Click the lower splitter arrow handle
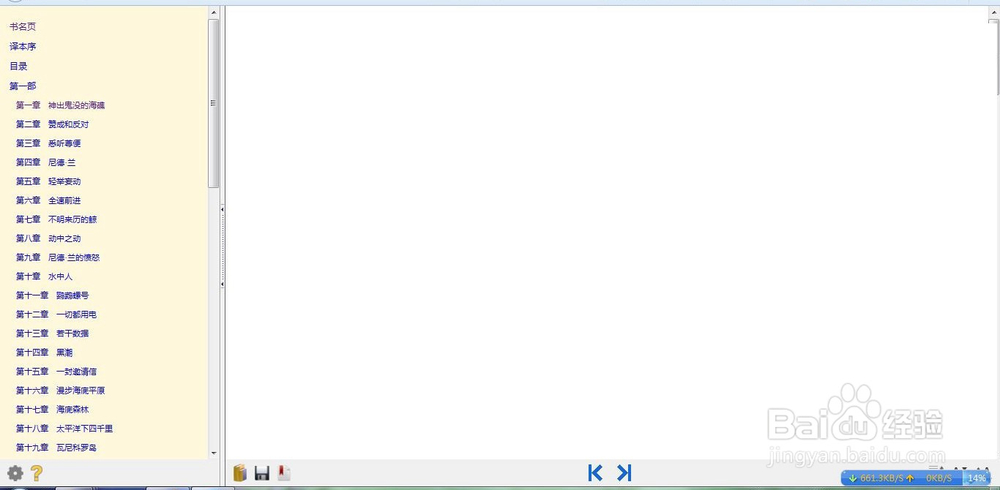Image resolution: width=1000 pixels, height=490 pixels. coord(223,283)
